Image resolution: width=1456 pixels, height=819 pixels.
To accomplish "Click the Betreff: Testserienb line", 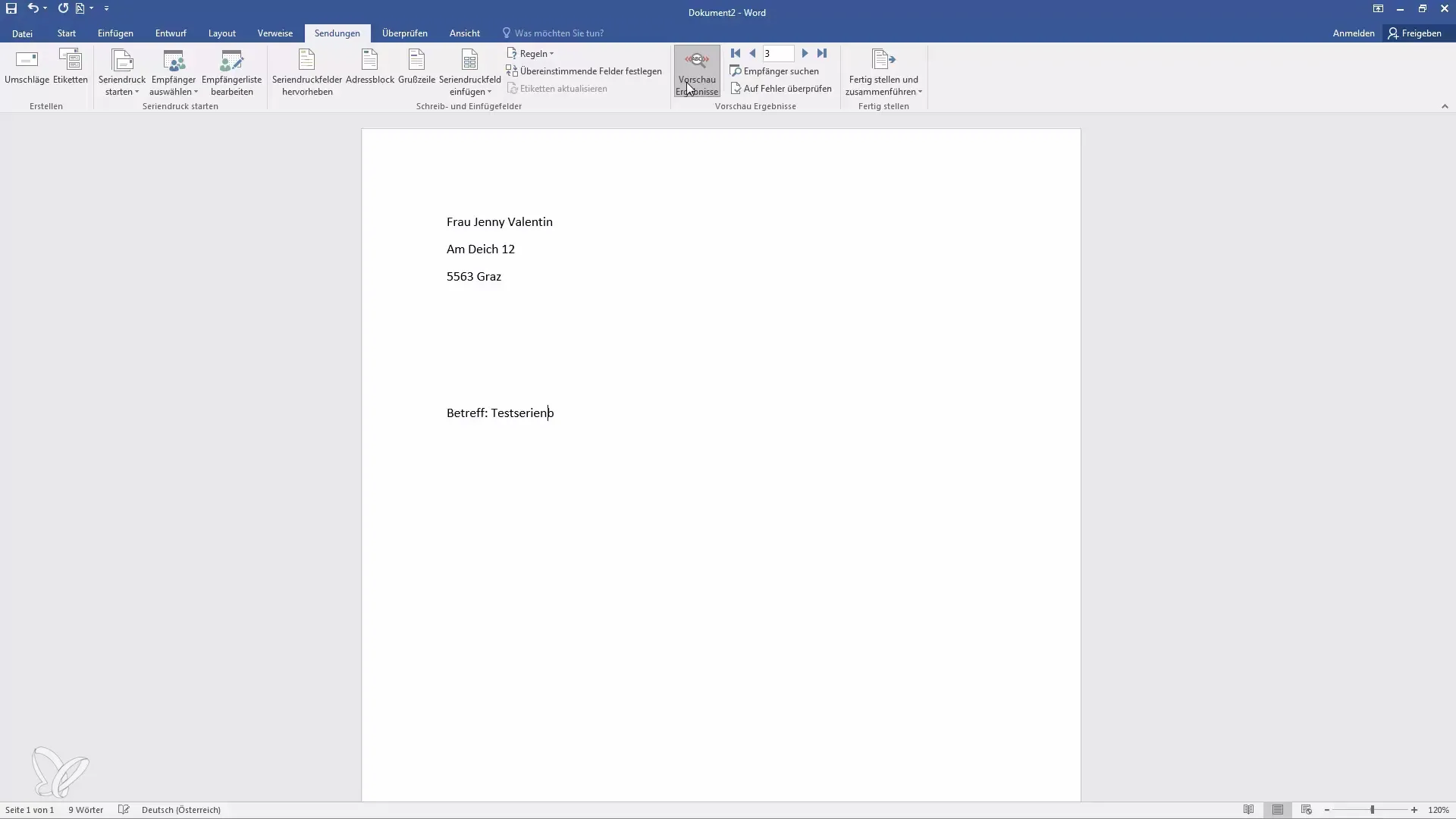I will (500, 413).
